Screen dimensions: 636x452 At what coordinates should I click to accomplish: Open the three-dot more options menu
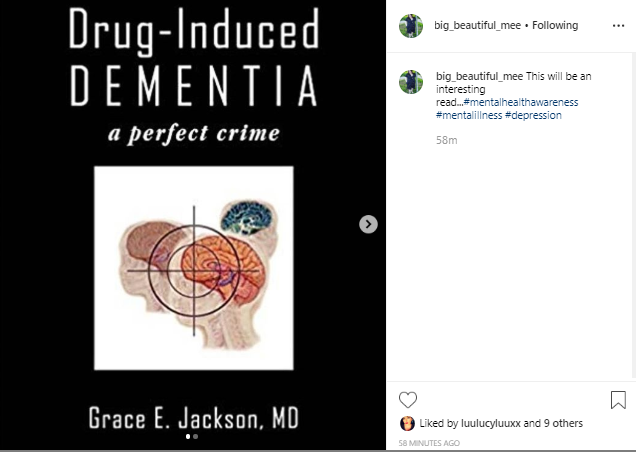coord(618,26)
